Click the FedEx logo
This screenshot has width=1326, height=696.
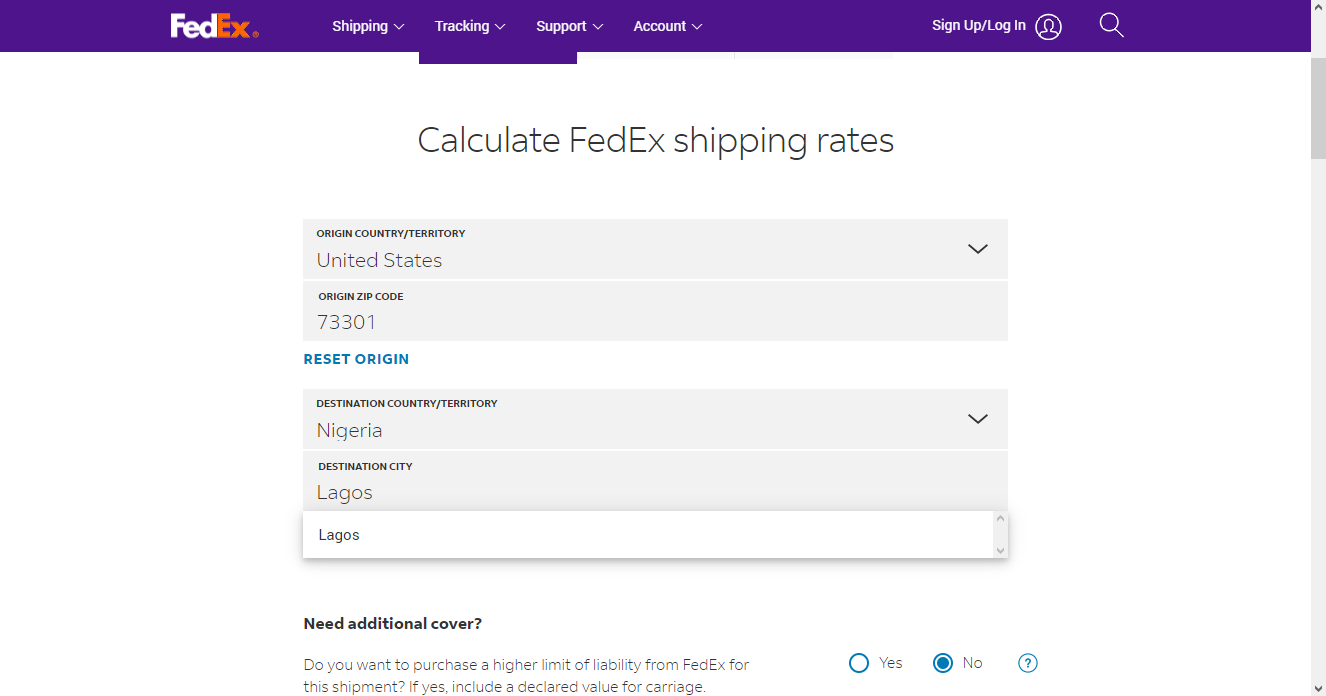[x=214, y=26]
